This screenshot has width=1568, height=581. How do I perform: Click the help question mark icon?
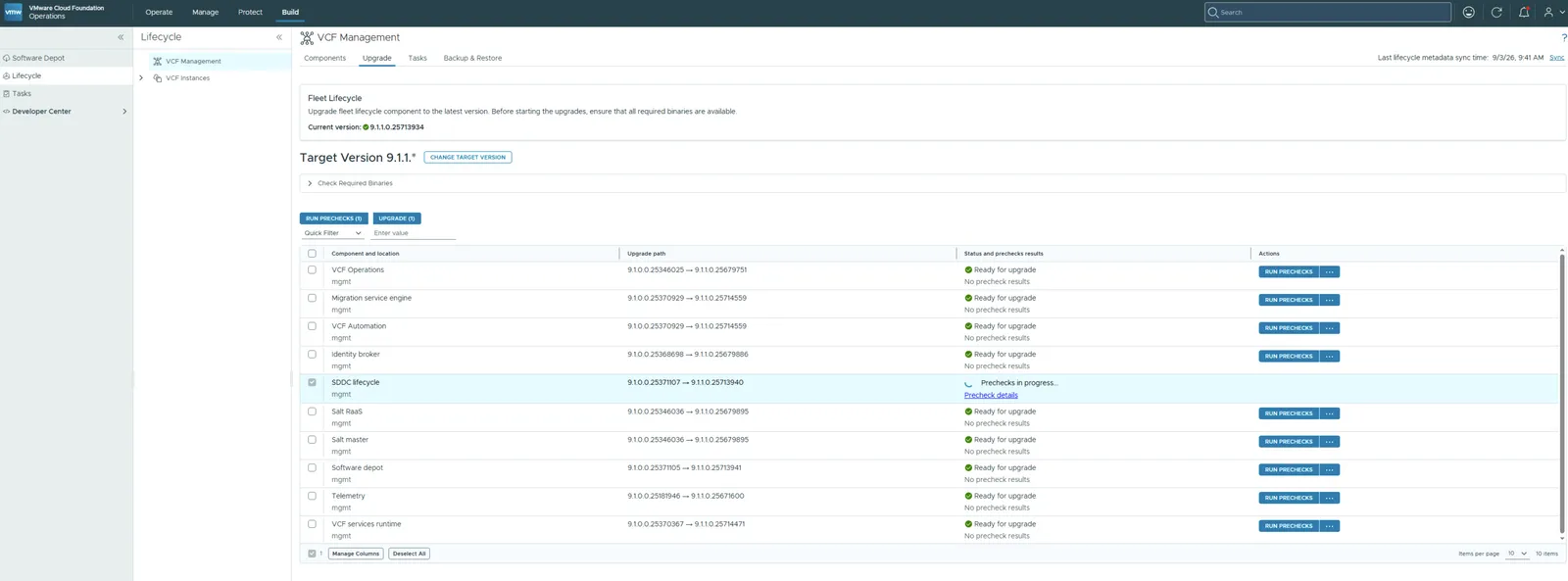1563,37
